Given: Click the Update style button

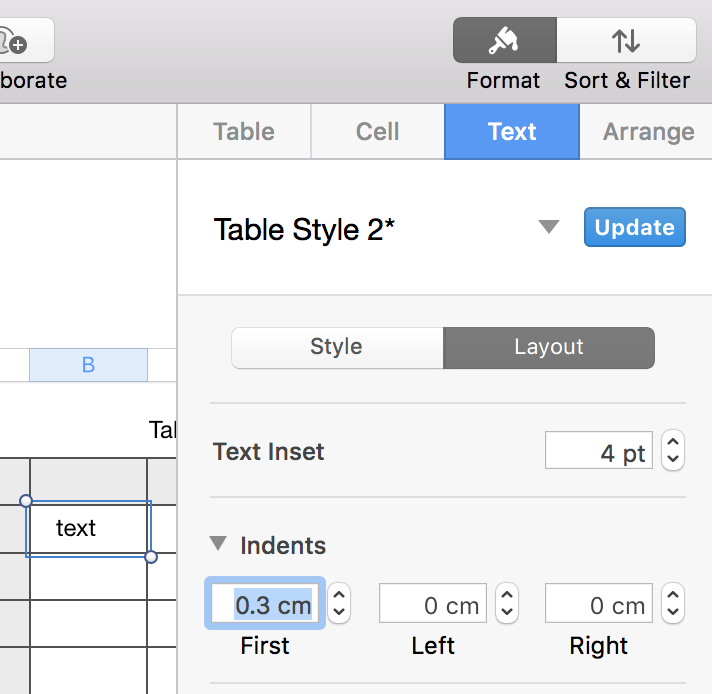Looking at the screenshot, I should [x=635, y=227].
